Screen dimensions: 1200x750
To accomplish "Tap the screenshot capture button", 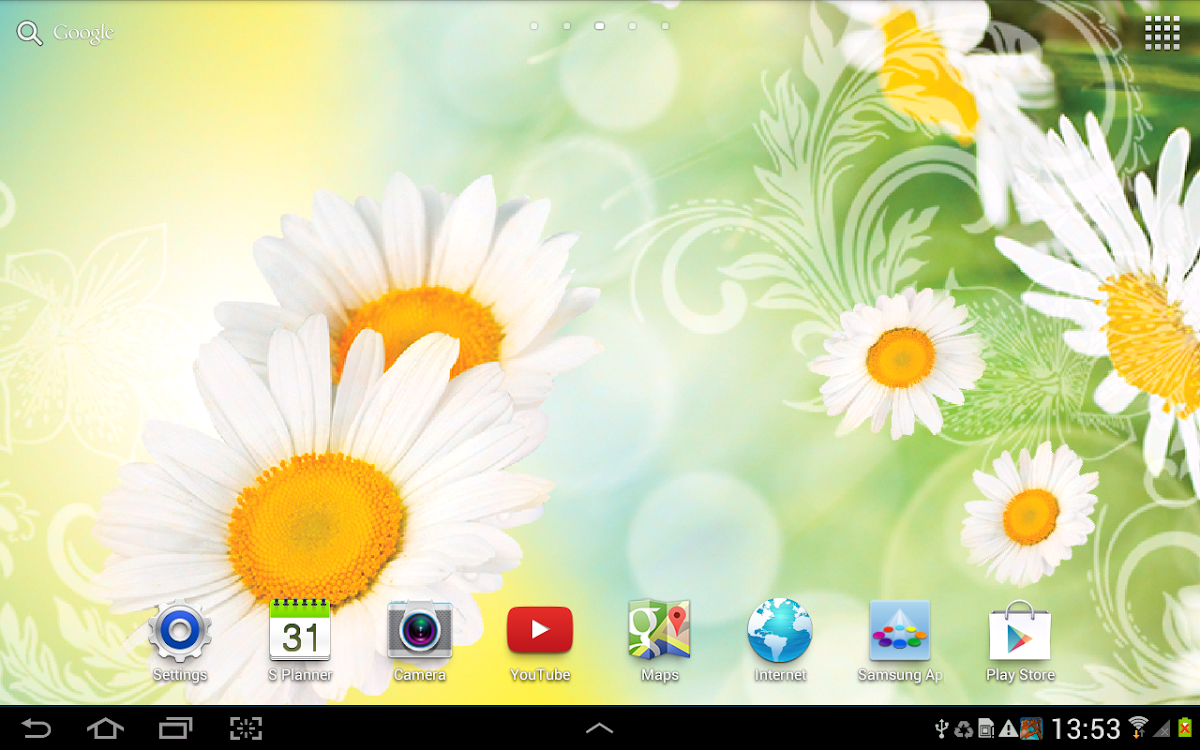I will tap(246, 729).
